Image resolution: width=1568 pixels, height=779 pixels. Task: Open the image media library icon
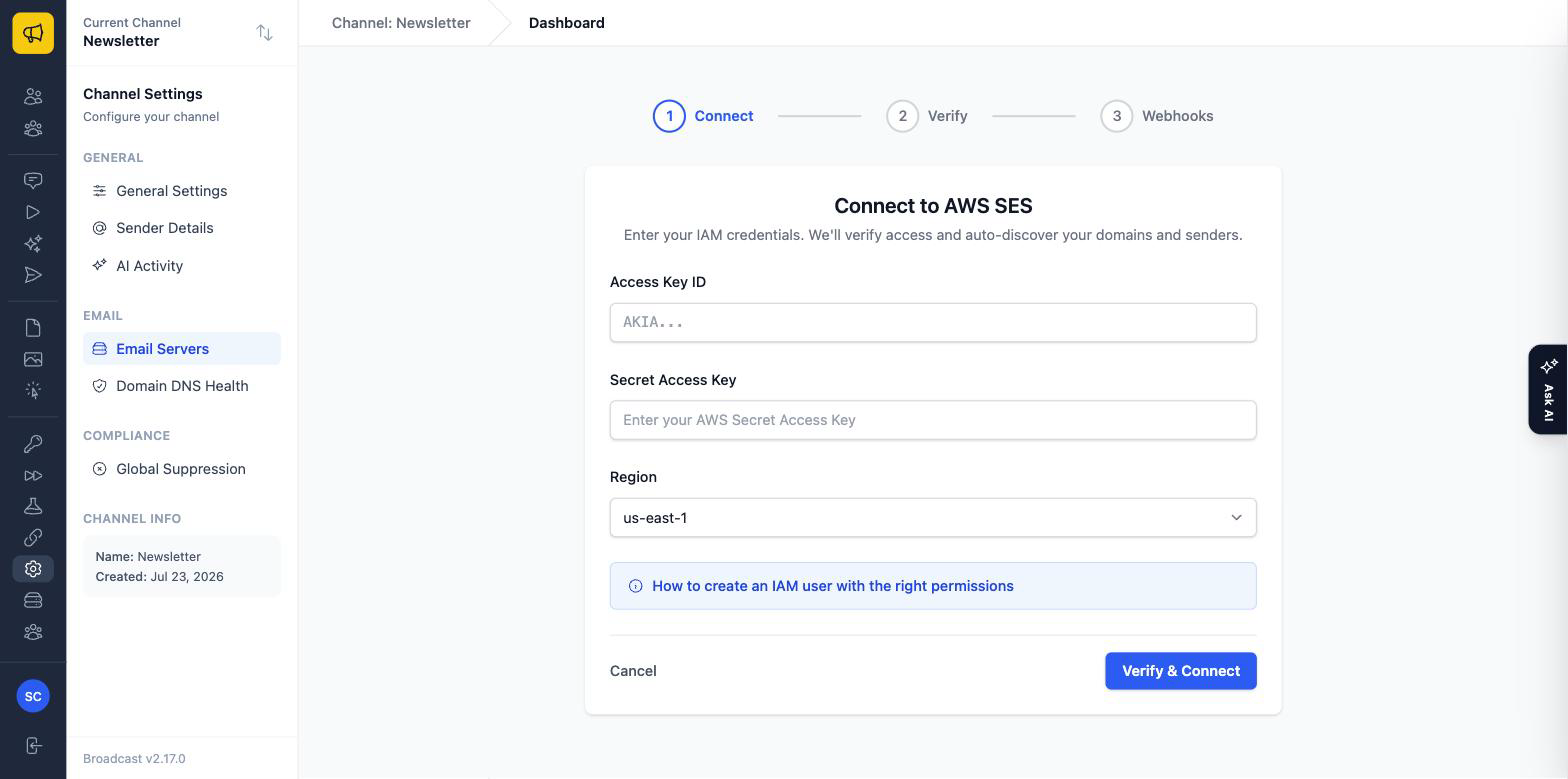click(x=33, y=359)
